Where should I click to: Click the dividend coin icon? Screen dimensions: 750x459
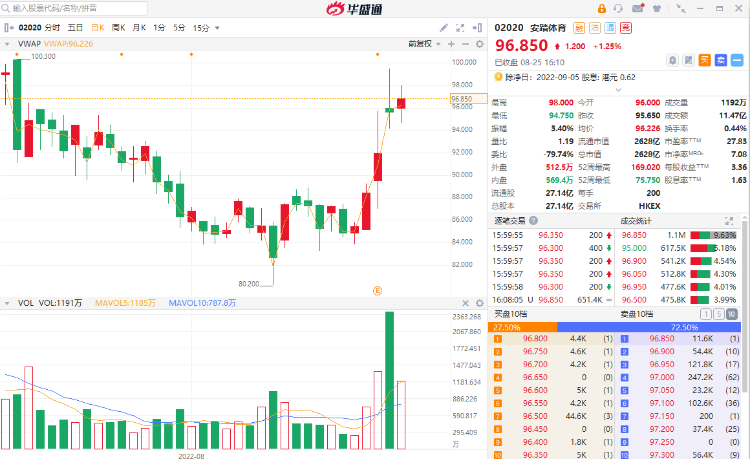point(498,77)
